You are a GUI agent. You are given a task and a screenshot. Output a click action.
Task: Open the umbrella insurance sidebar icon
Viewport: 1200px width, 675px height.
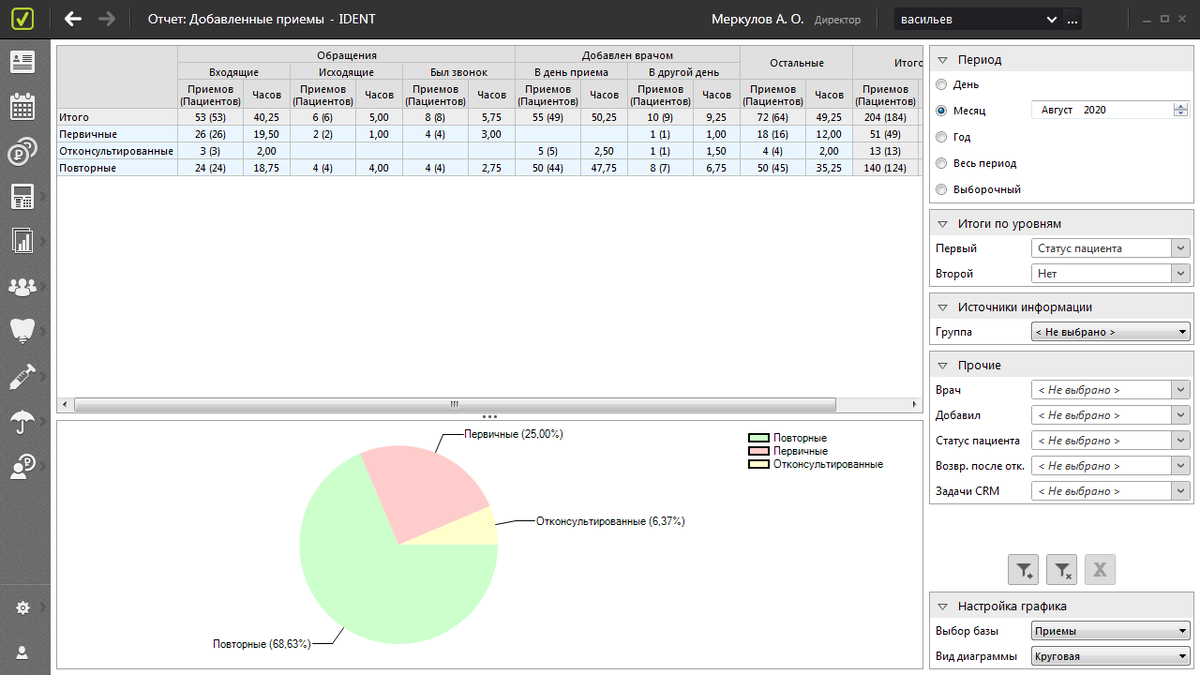click(x=22, y=421)
